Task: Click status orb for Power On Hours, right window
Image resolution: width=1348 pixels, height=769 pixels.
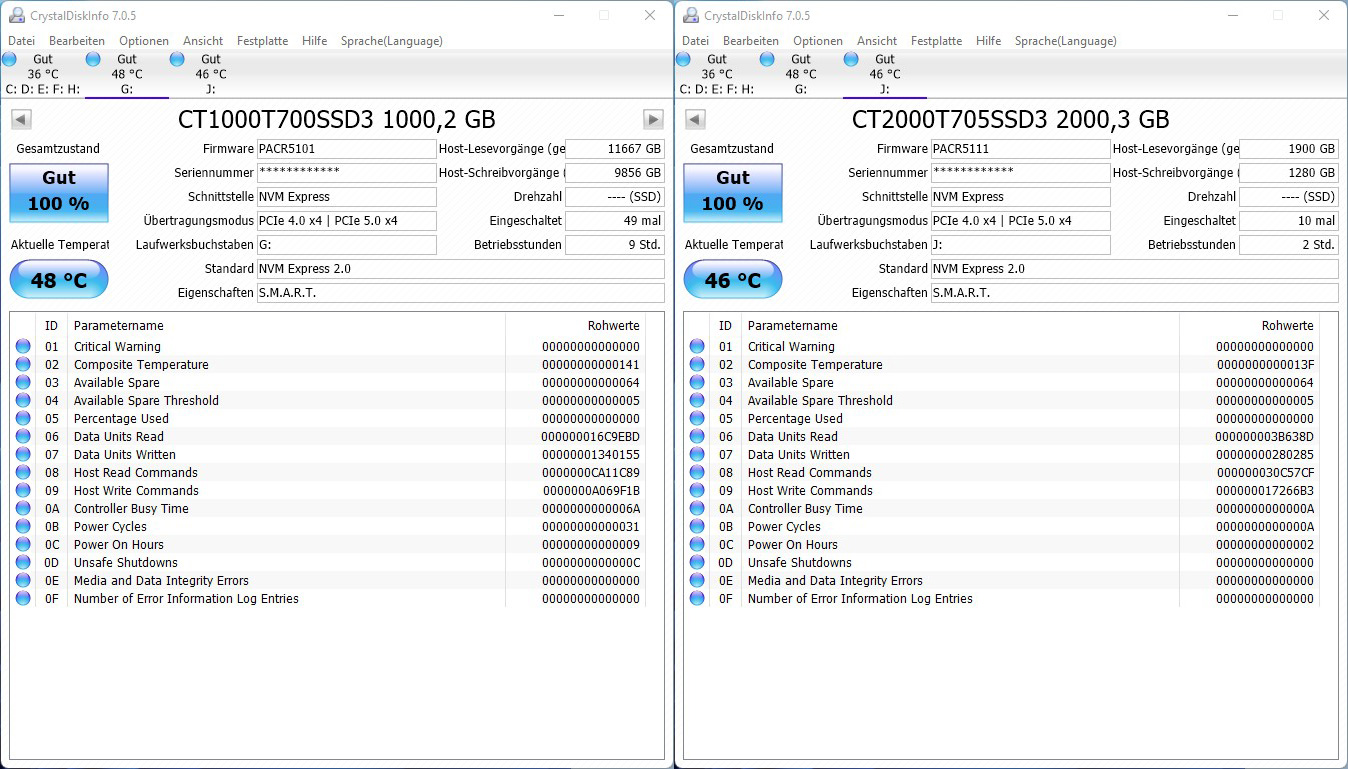Action: (697, 545)
